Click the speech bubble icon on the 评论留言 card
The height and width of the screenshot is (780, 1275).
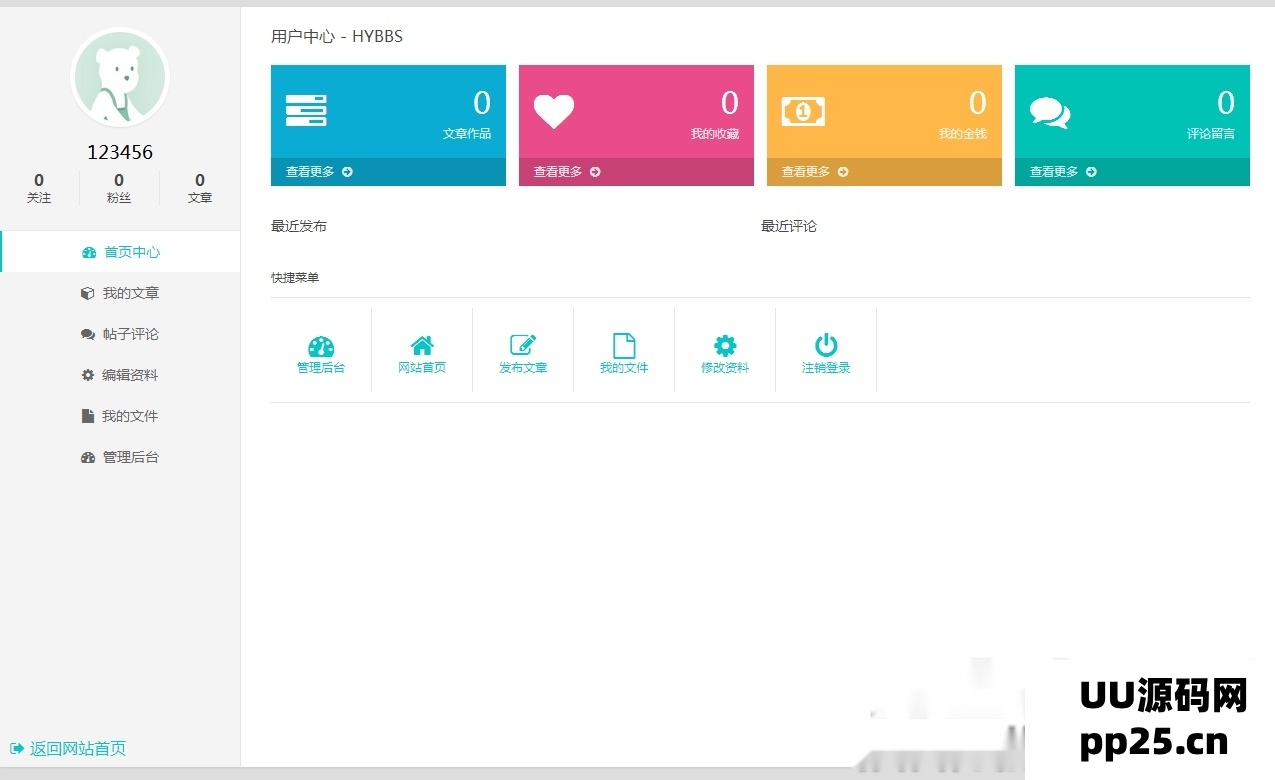tap(1048, 110)
